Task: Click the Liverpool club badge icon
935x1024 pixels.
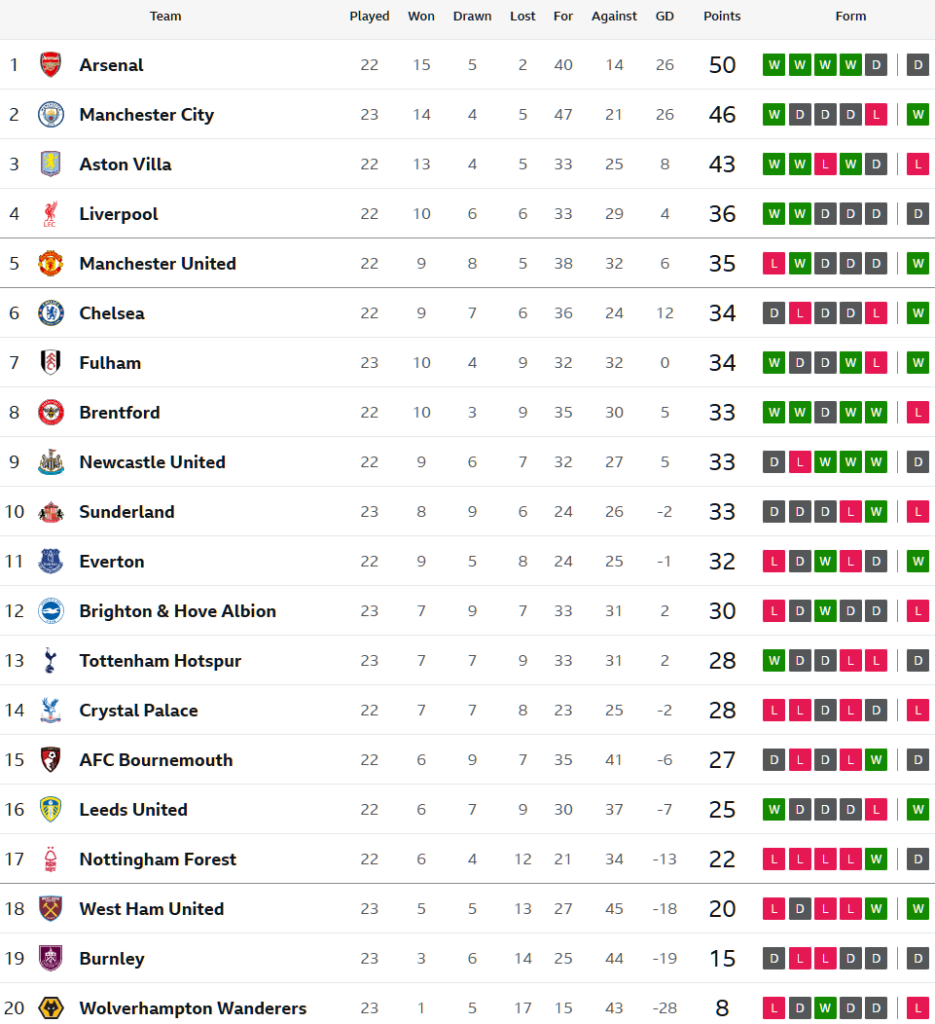Action: point(50,214)
